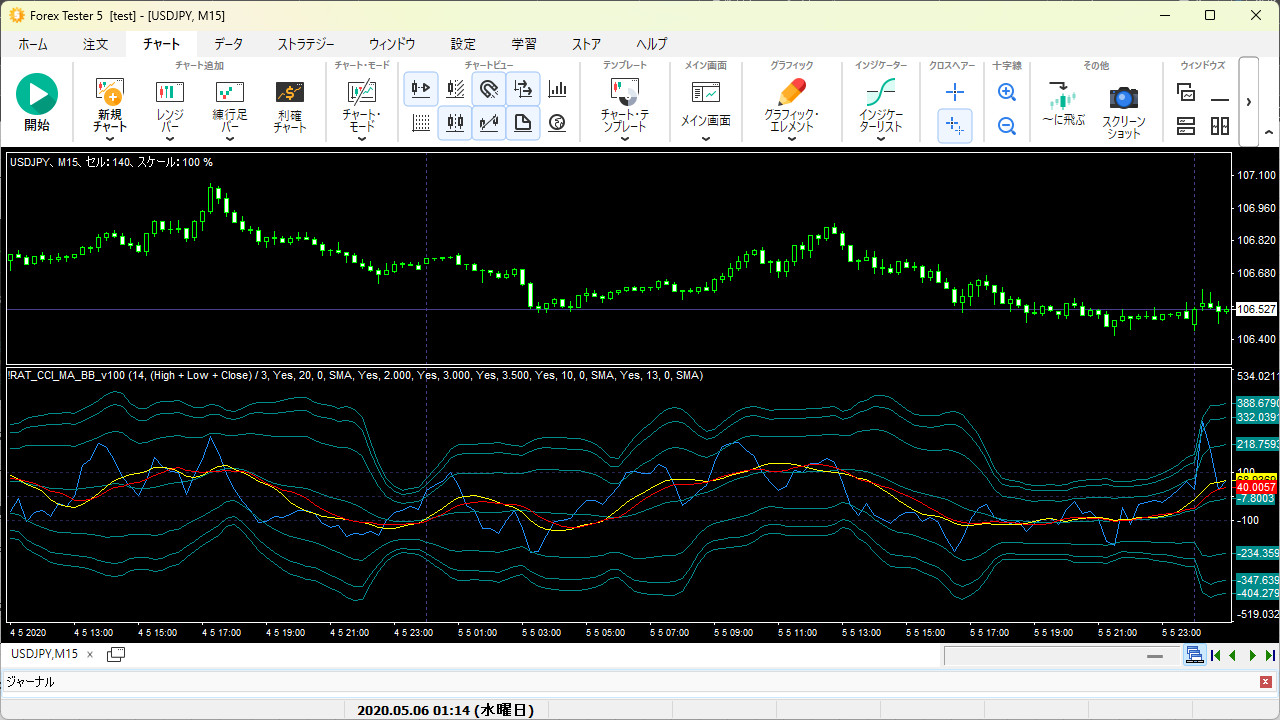Toggle the grid display button

[x=421, y=123]
